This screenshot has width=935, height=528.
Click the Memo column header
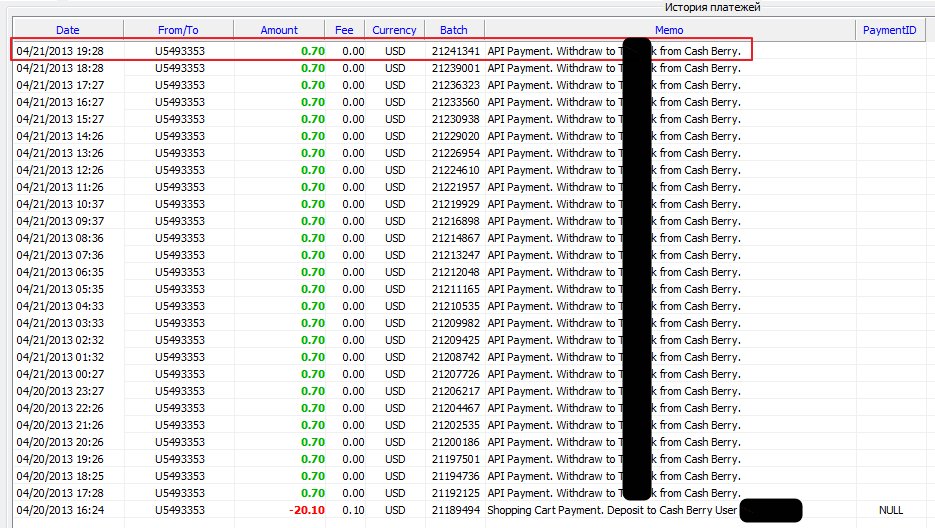(x=669, y=30)
